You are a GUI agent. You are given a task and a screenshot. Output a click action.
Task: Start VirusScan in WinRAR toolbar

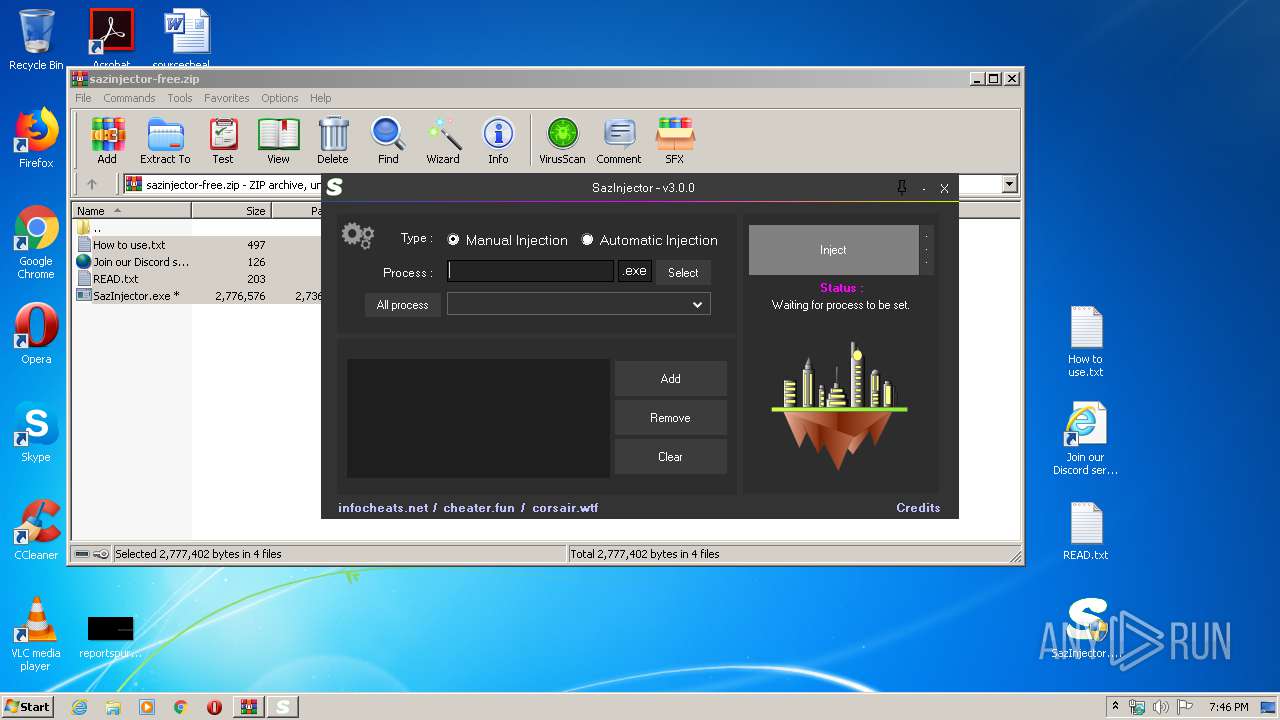point(562,140)
